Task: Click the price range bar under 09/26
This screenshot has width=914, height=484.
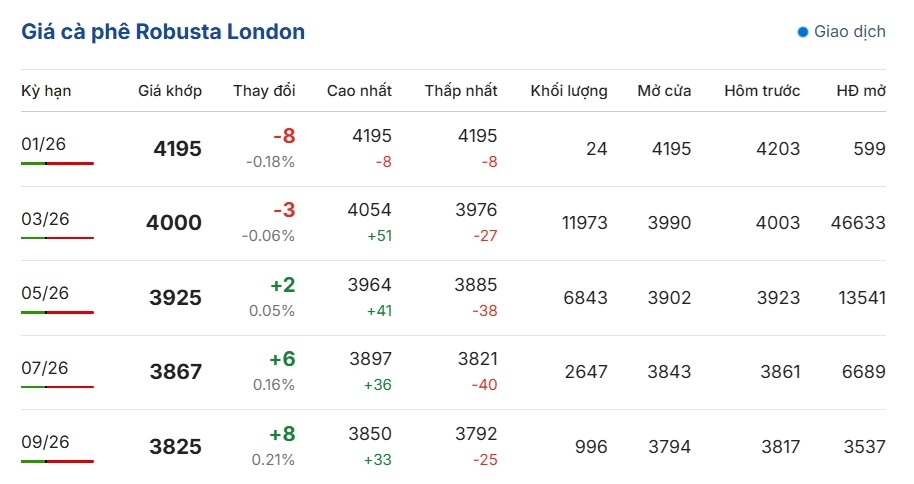Action: pyautogui.click(x=57, y=461)
